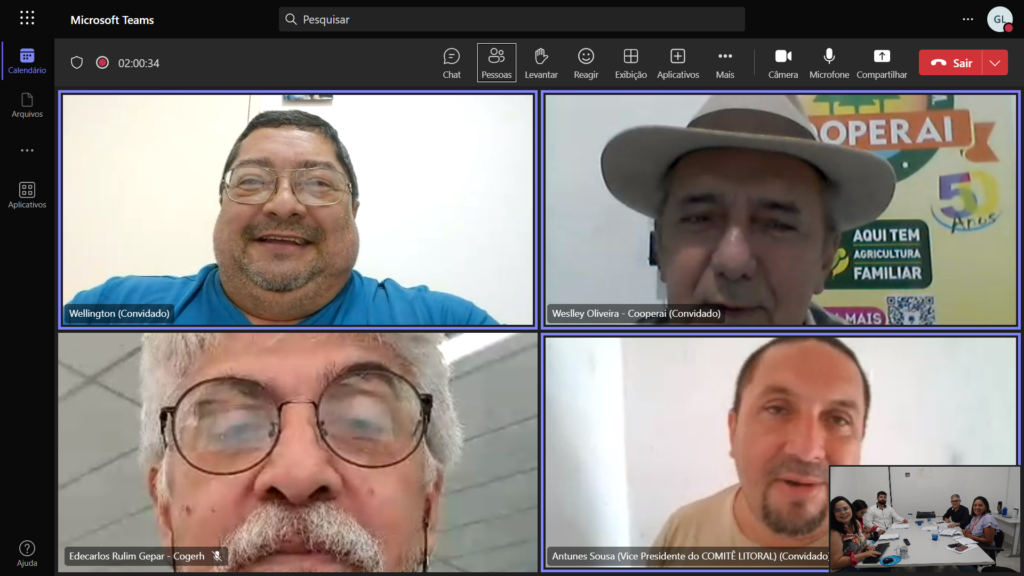Select Edecarlos Rulim's video tile

click(298, 453)
